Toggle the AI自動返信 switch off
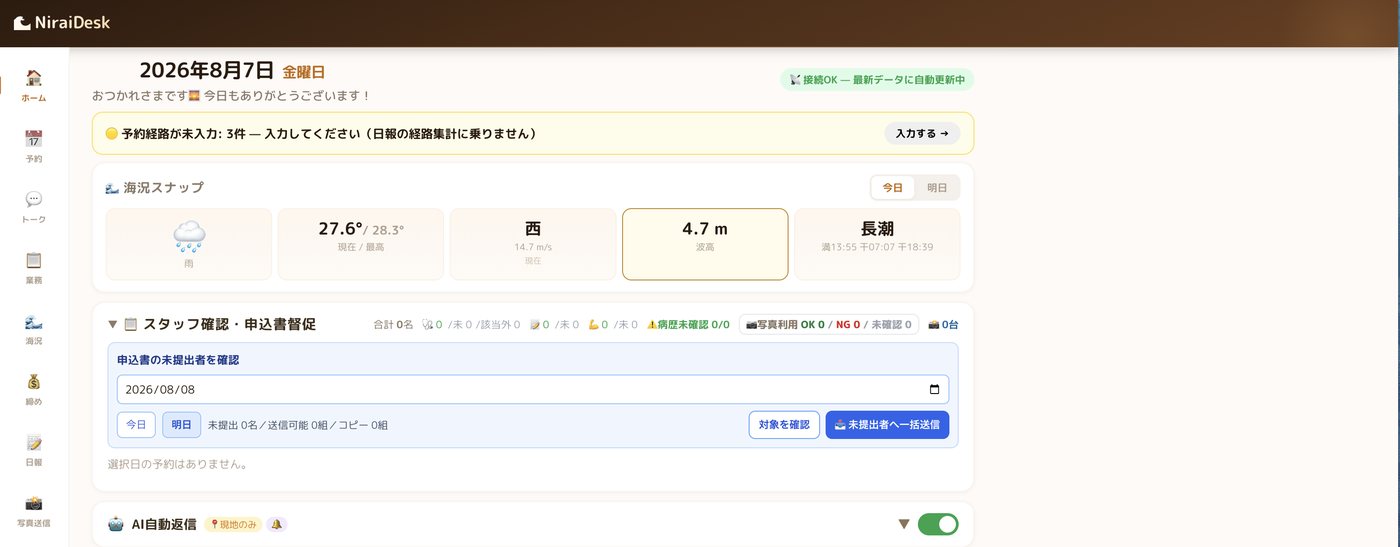 pyautogui.click(x=938, y=524)
